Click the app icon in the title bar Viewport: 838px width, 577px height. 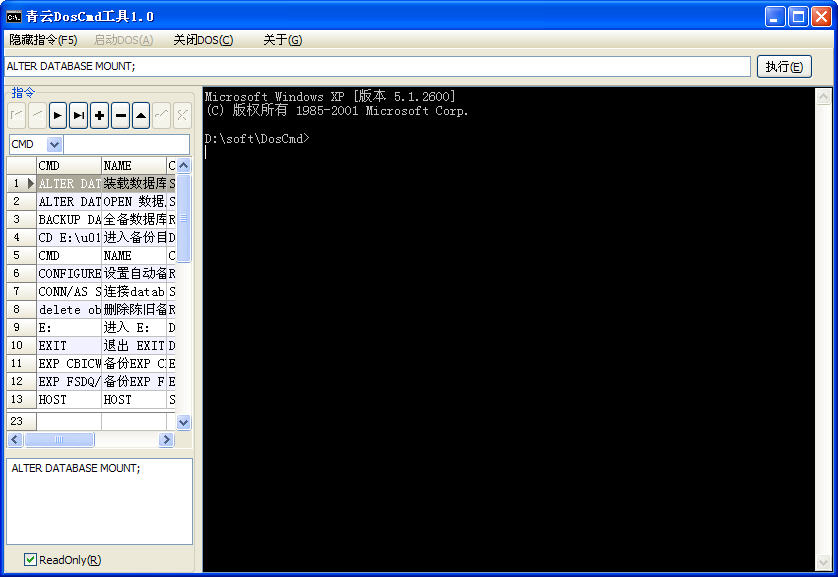pyautogui.click(x=13, y=17)
